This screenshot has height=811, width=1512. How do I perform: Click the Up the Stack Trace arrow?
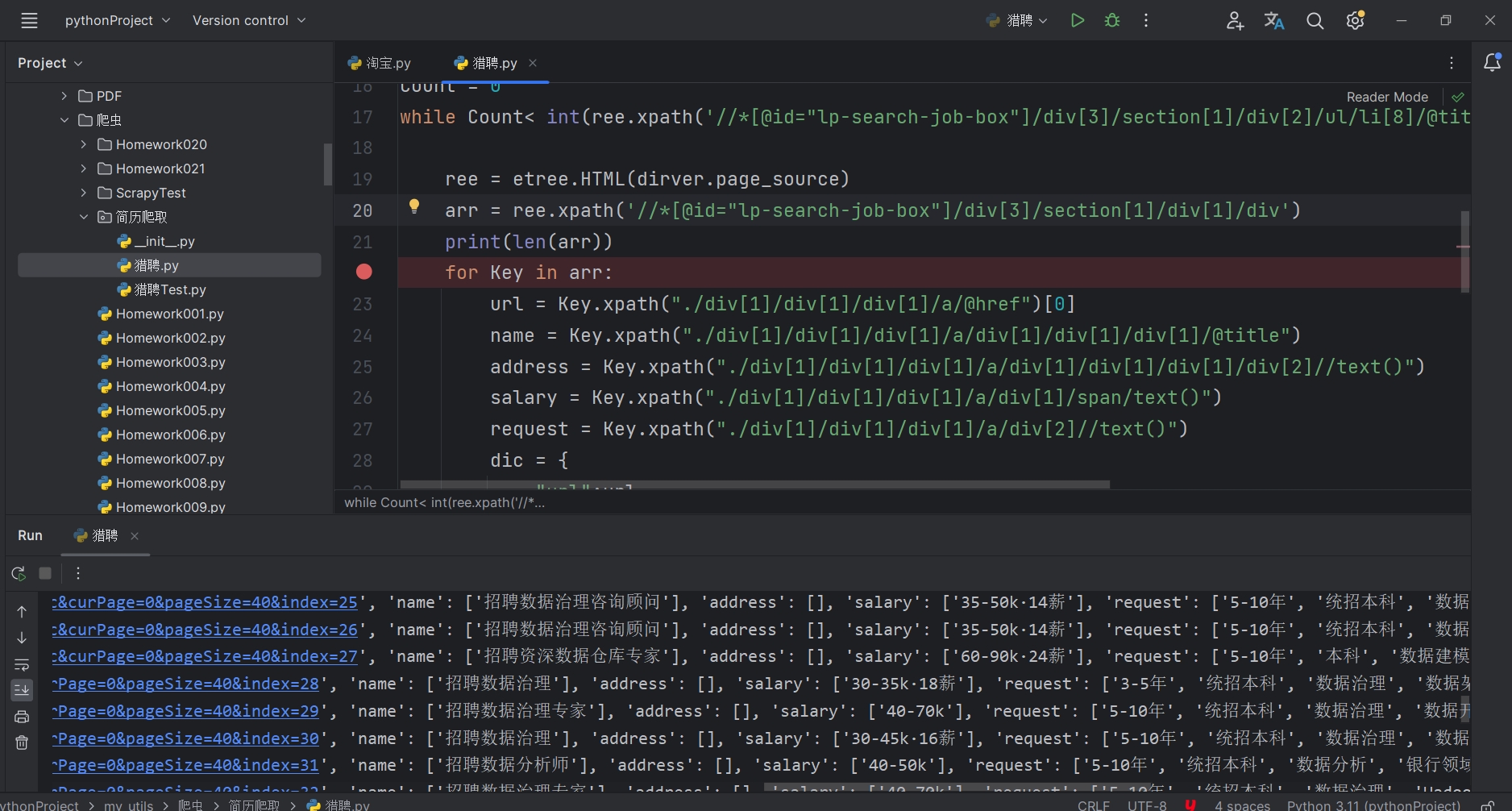click(22, 612)
